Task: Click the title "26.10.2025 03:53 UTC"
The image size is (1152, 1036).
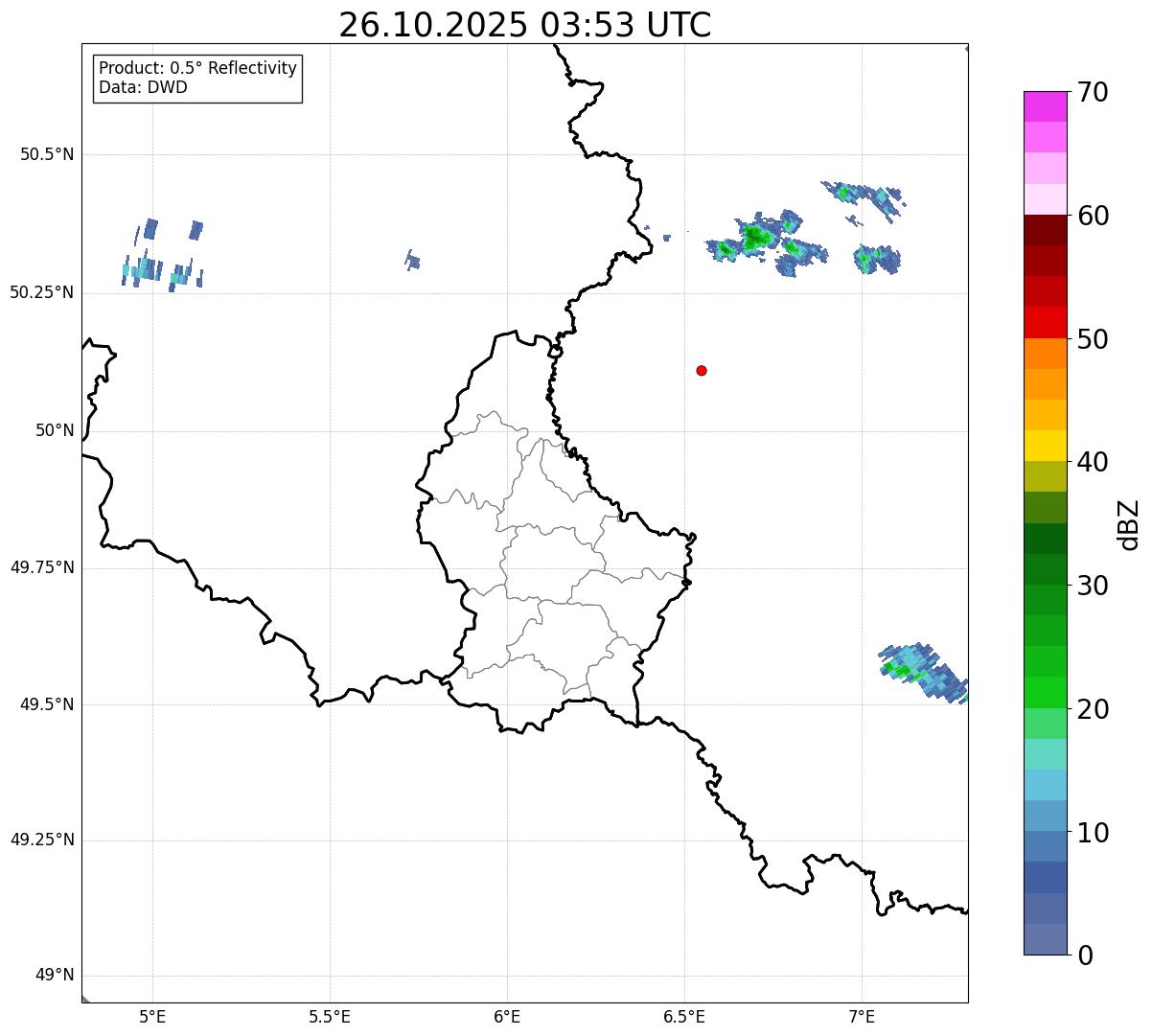Action: click(525, 25)
